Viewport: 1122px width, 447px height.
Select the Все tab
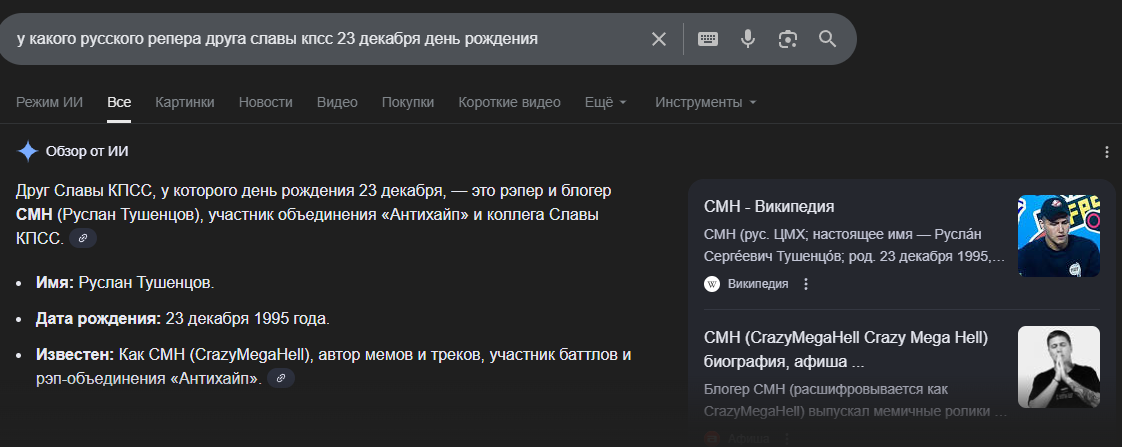[x=119, y=102]
